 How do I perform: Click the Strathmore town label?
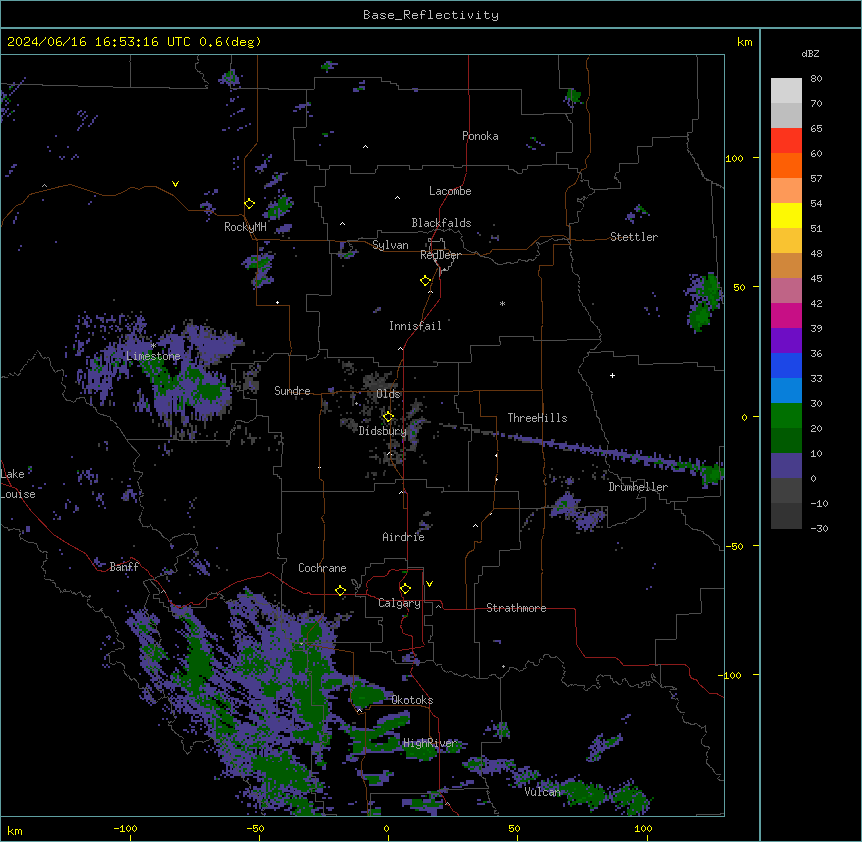516,608
